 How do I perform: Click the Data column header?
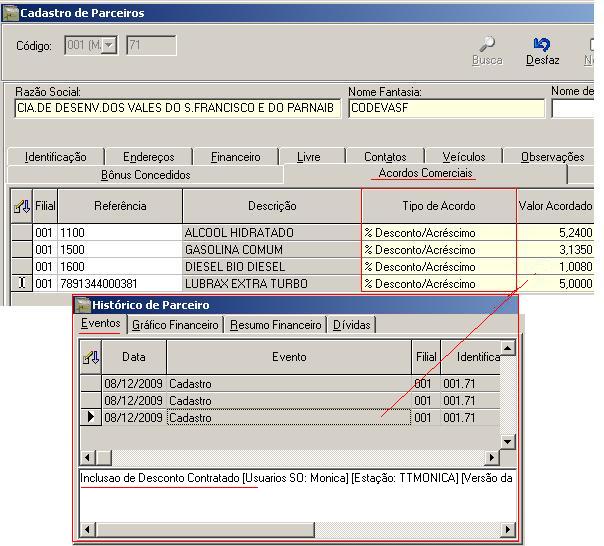click(134, 357)
